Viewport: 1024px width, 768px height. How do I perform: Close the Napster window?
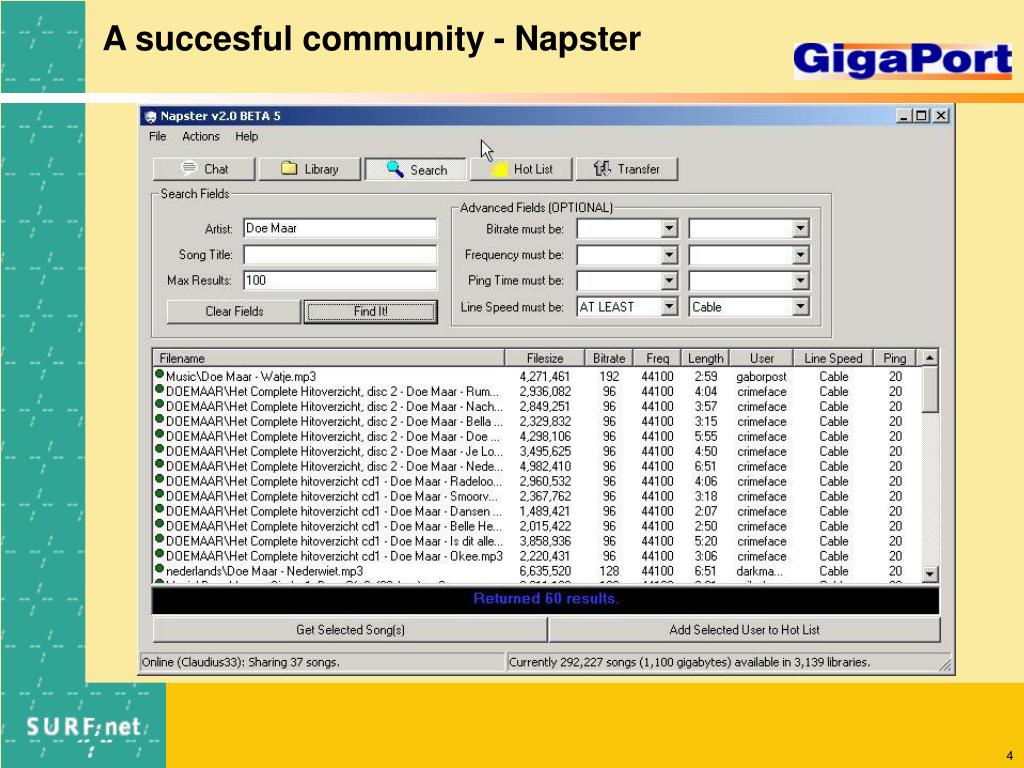940,116
